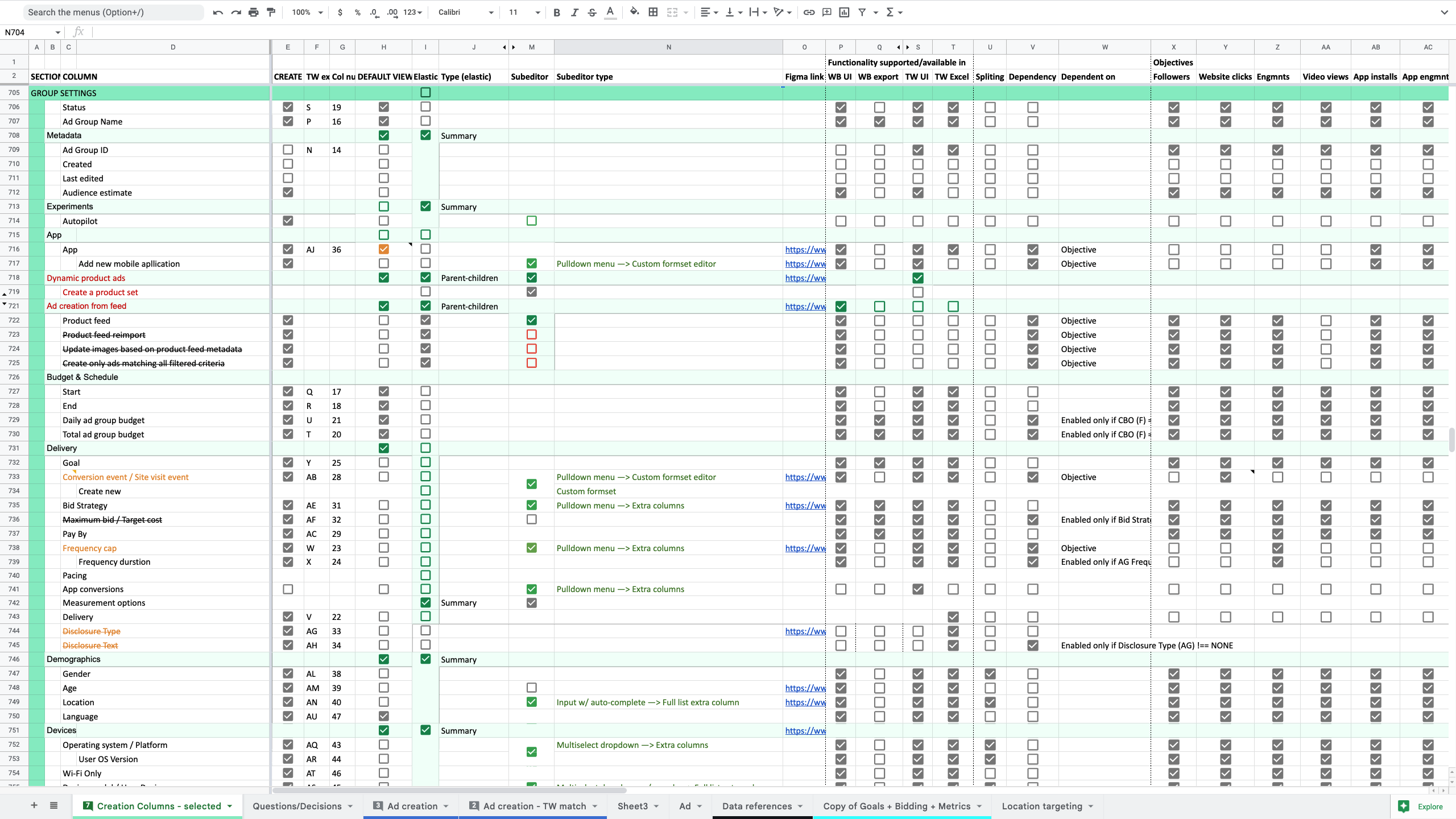The image size is (1456, 819).
Task: Open the Location targeting sheet tab
Action: coord(1042,806)
